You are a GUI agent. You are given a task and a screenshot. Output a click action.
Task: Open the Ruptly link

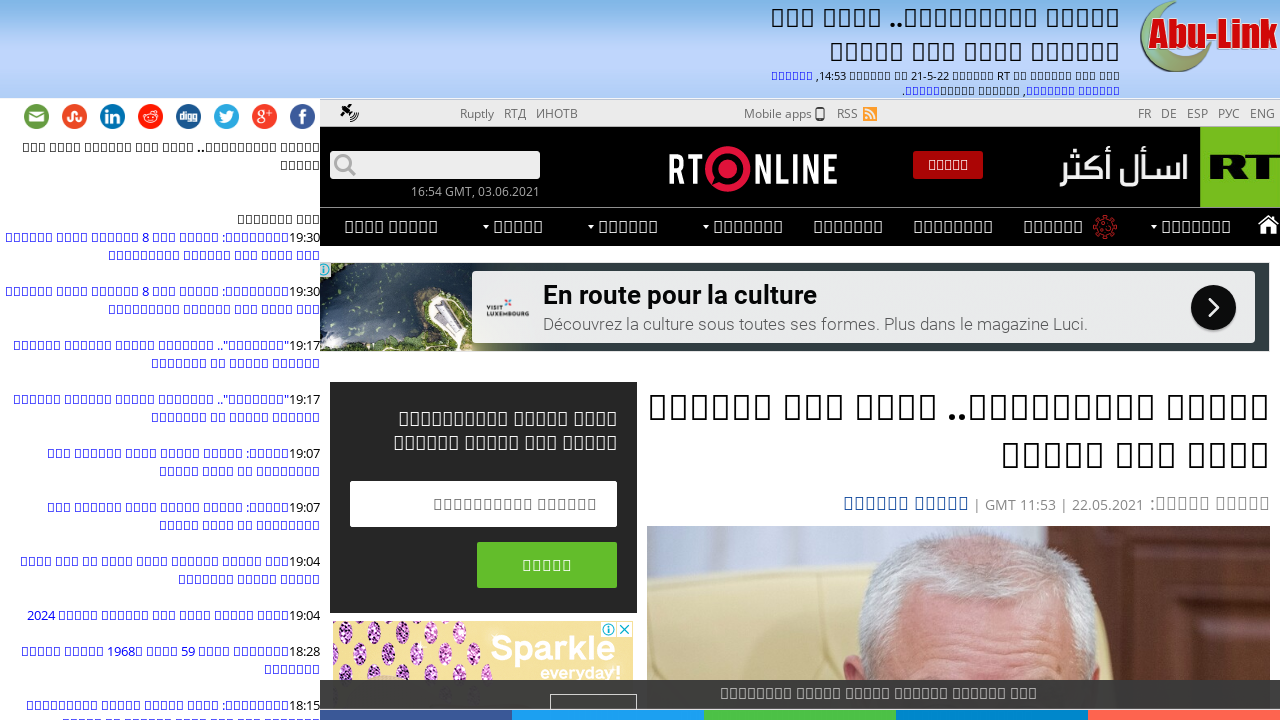[x=477, y=114]
